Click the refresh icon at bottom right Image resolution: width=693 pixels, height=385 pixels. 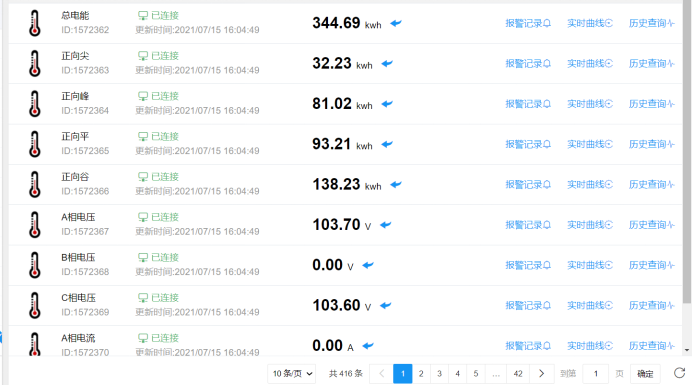[679, 373]
